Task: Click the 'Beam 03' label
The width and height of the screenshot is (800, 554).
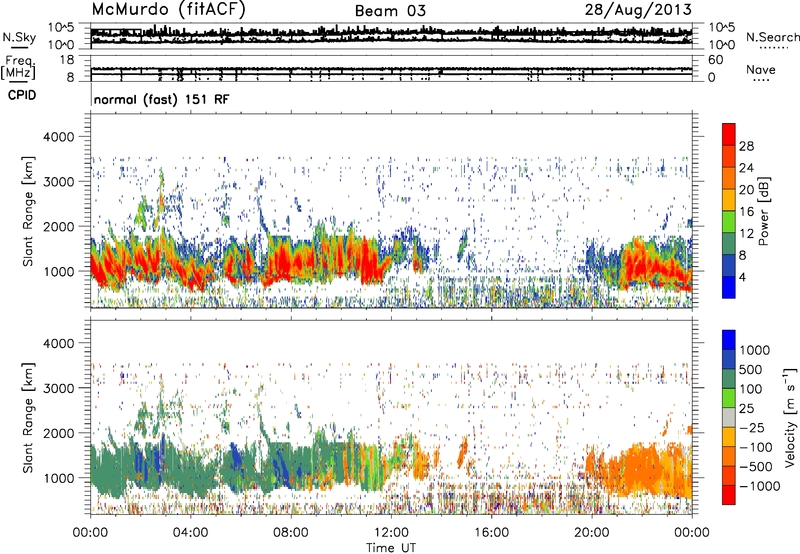Action: 390,11
